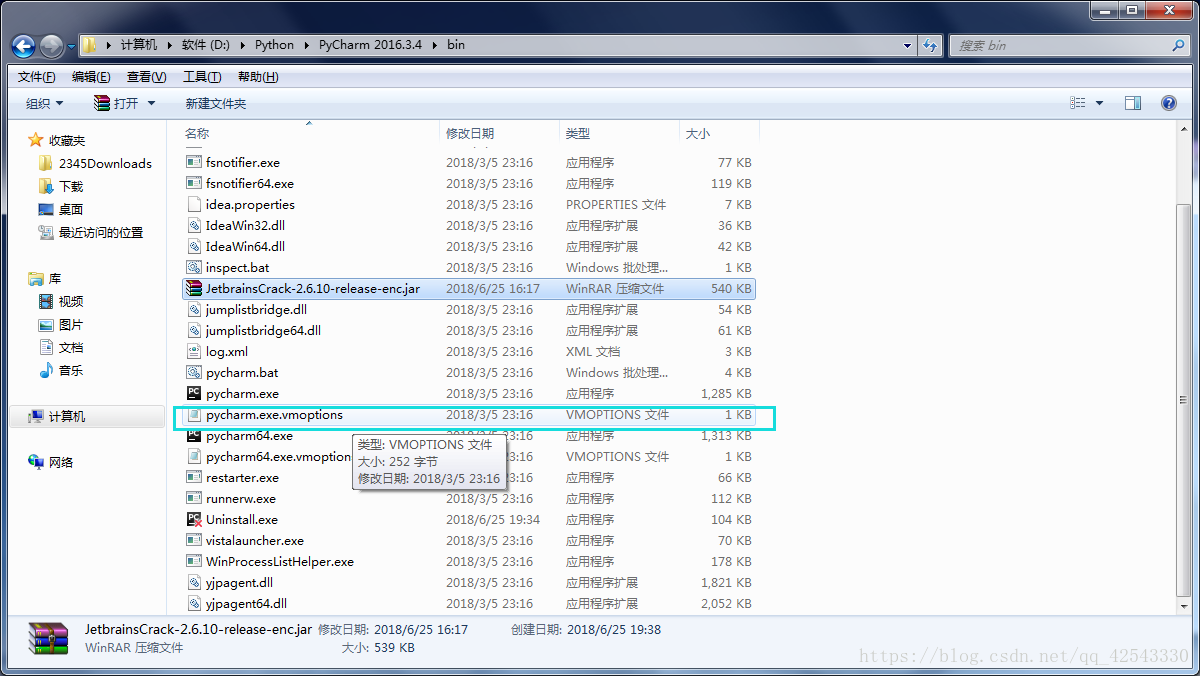This screenshot has width=1200, height=676.
Task: Sort by the 类型 column header
Action: (620, 133)
